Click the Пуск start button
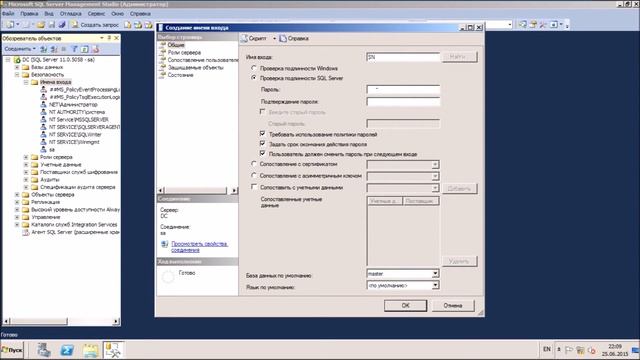Image resolution: width=640 pixels, height=360 pixels. pyautogui.click(x=12, y=350)
